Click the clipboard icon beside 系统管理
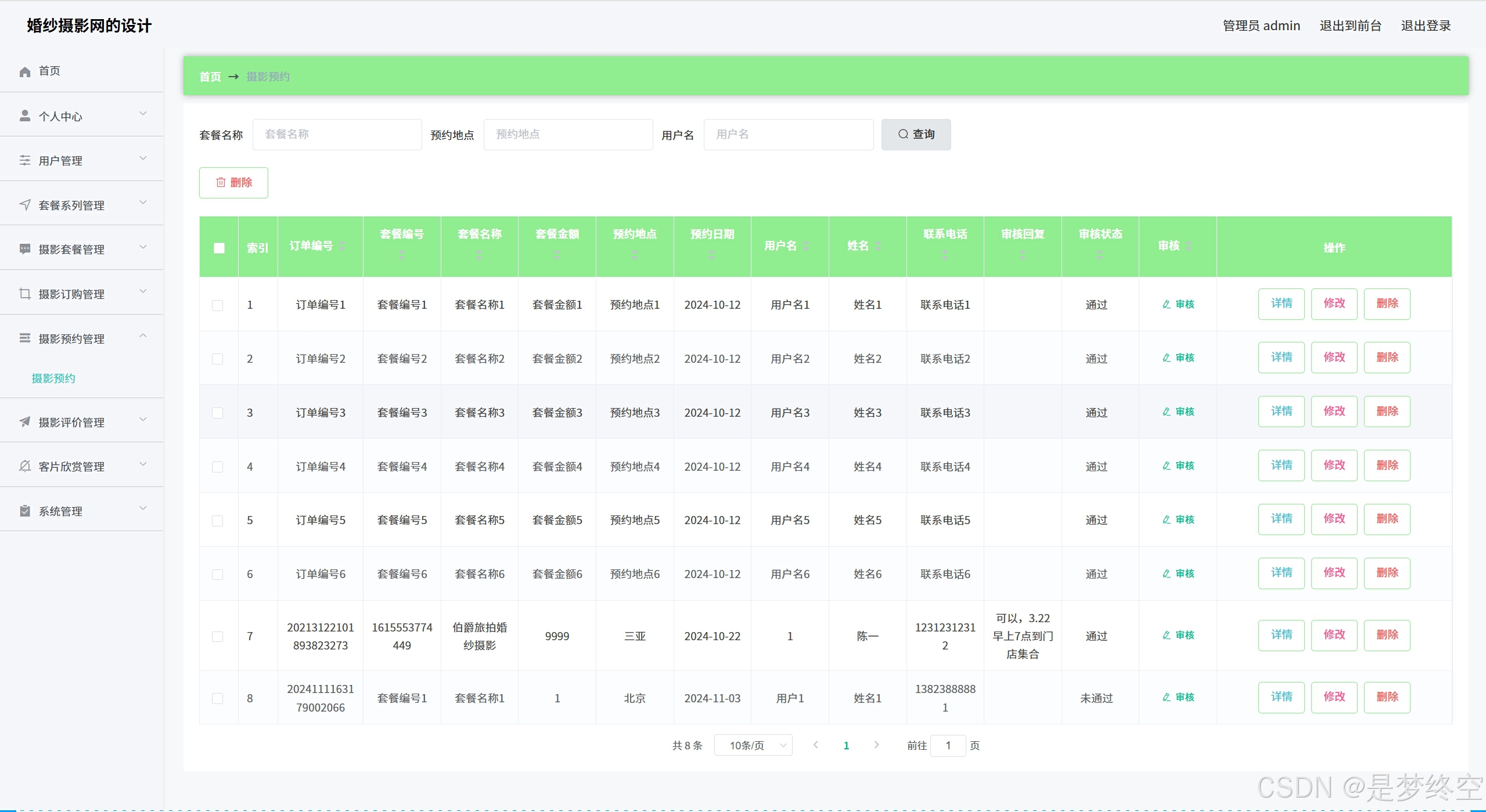 coord(25,511)
